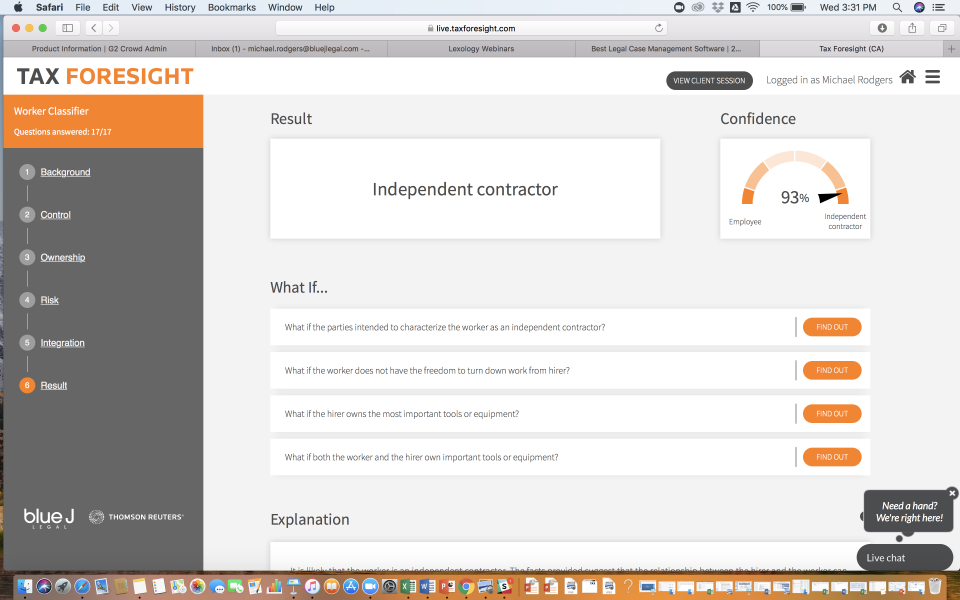Open Finder from the Dock
Screen dimensions: 960x600
(x=24, y=587)
